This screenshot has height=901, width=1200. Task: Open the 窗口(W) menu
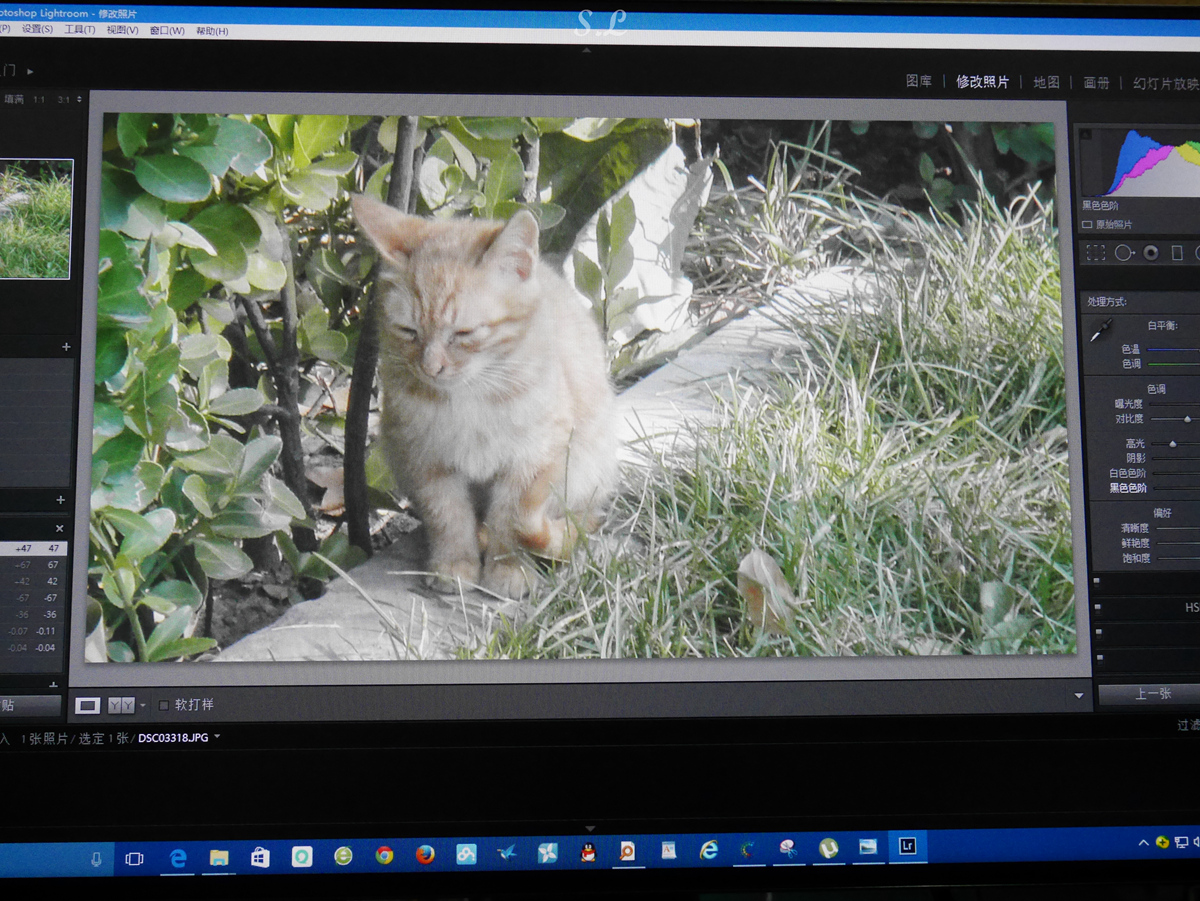pos(167,30)
